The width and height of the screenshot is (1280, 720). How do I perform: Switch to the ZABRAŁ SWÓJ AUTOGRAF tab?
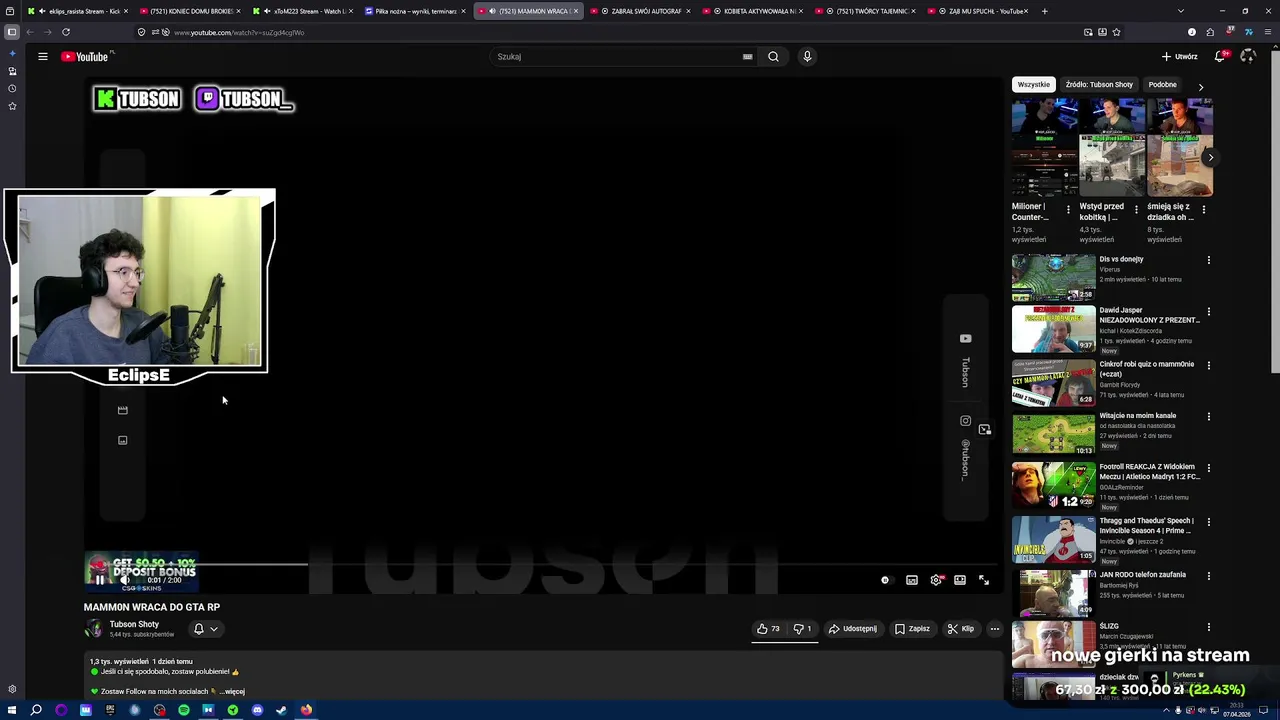(x=641, y=11)
